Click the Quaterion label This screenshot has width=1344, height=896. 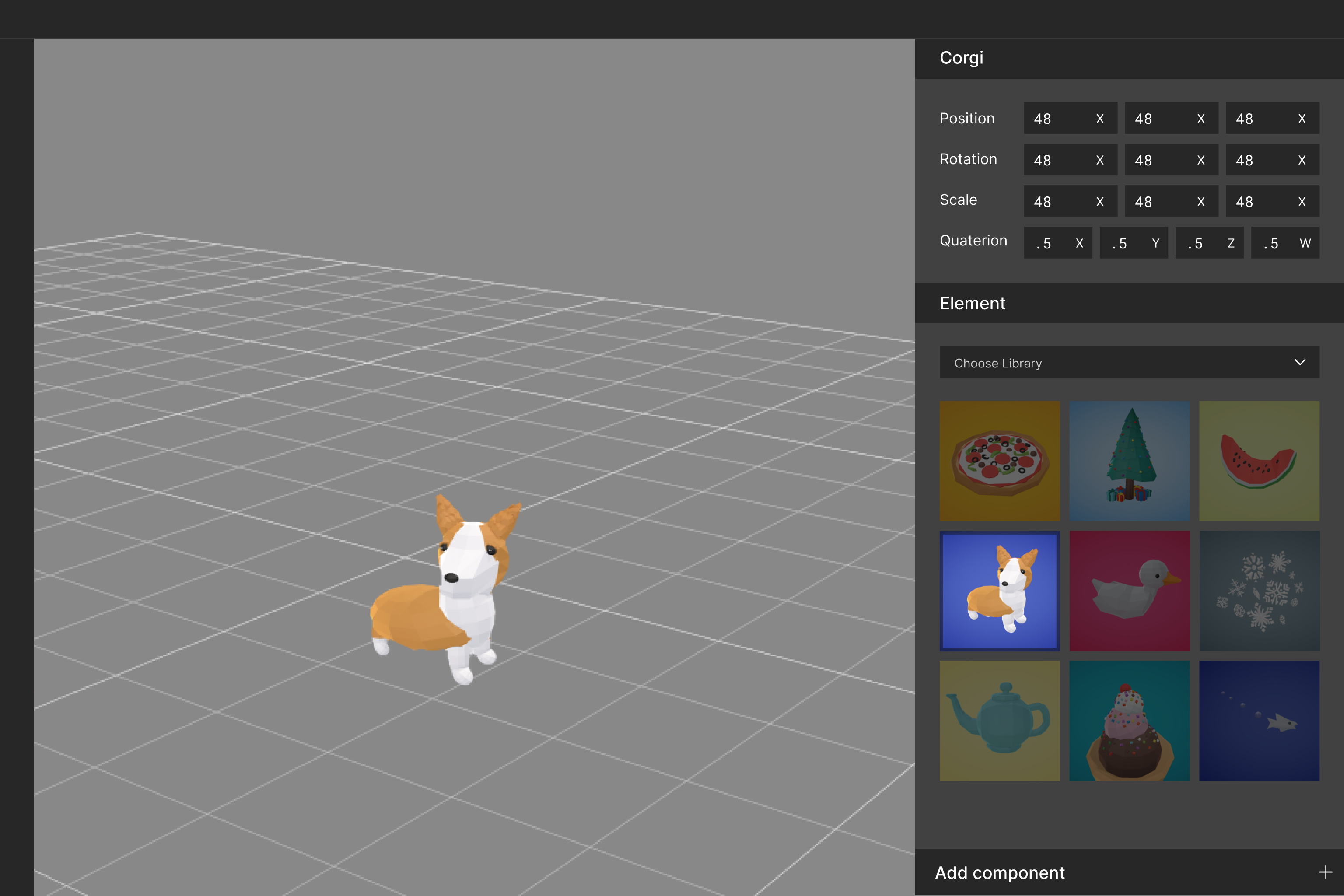pos(973,241)
